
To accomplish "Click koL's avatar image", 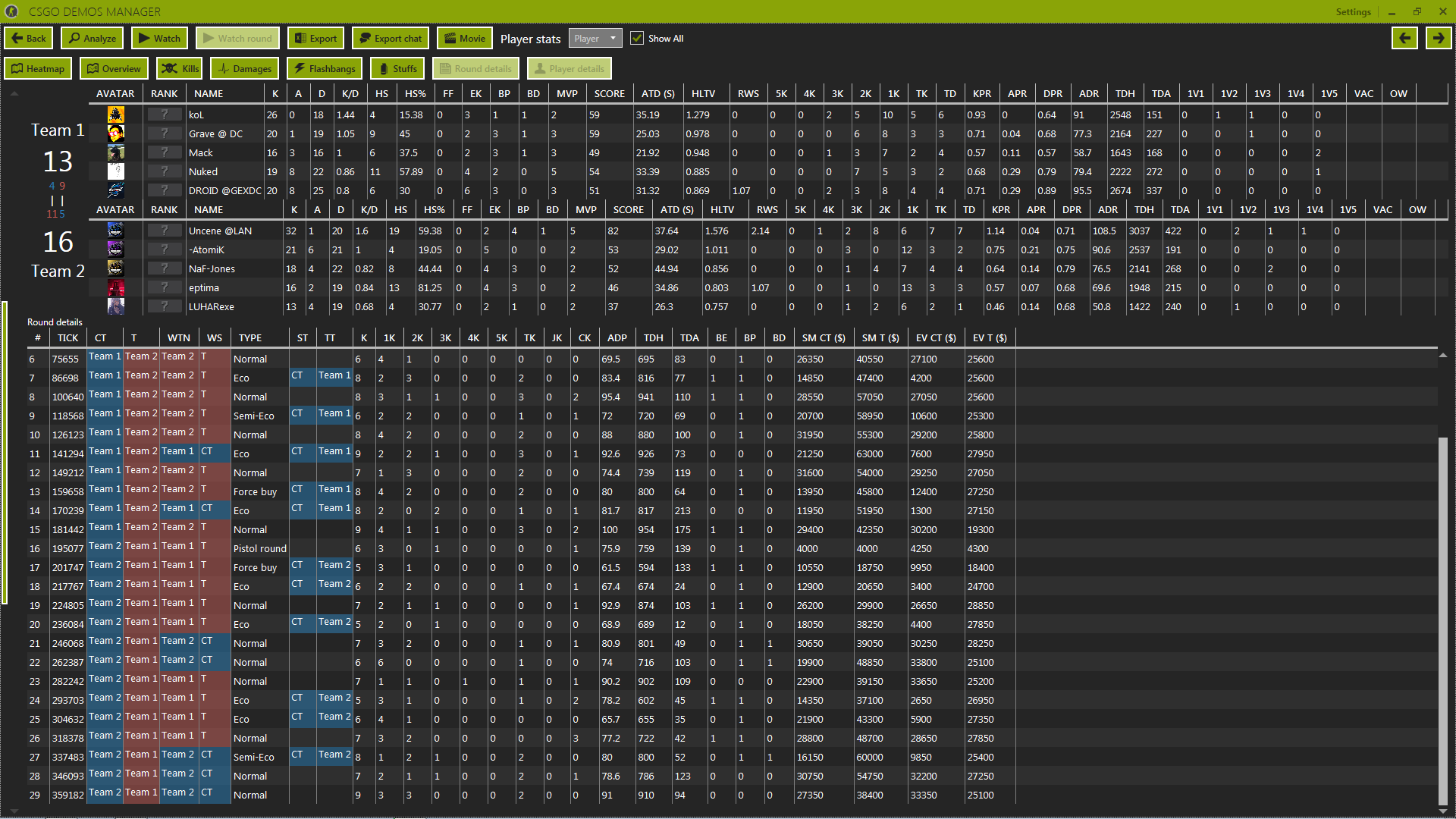I will (x=115, y=115).
